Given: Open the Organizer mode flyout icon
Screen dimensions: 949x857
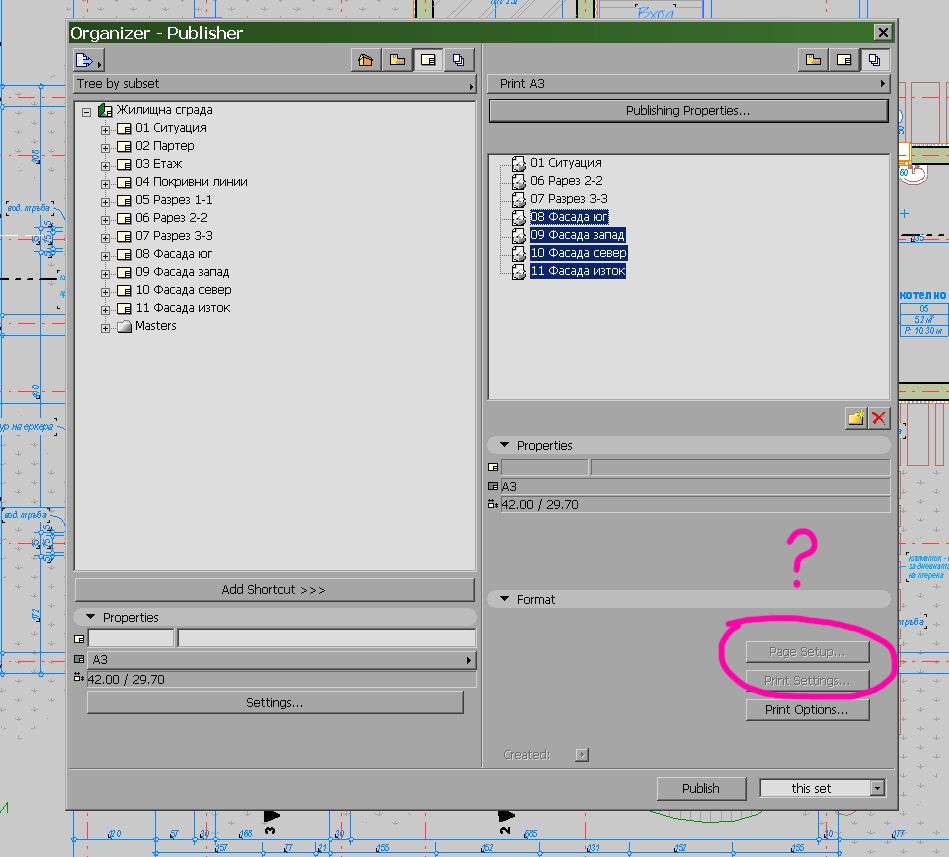Looking at the screenshot, I should tap(88, 60).
